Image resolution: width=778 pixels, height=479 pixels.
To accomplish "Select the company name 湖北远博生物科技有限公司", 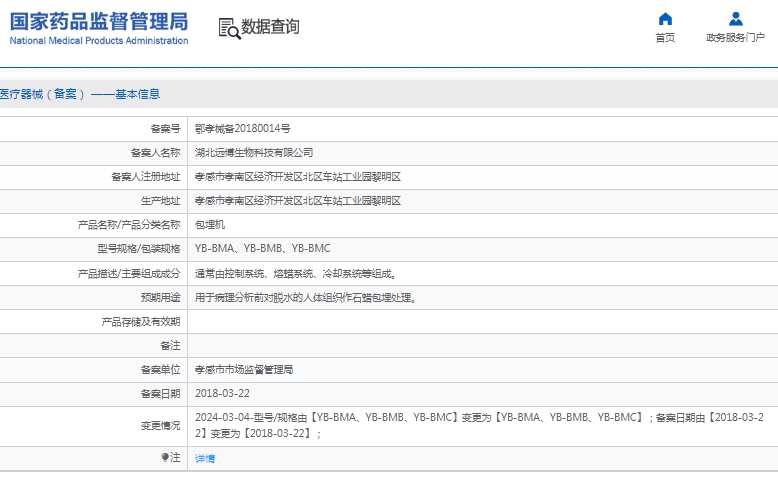I will point(254,152).
